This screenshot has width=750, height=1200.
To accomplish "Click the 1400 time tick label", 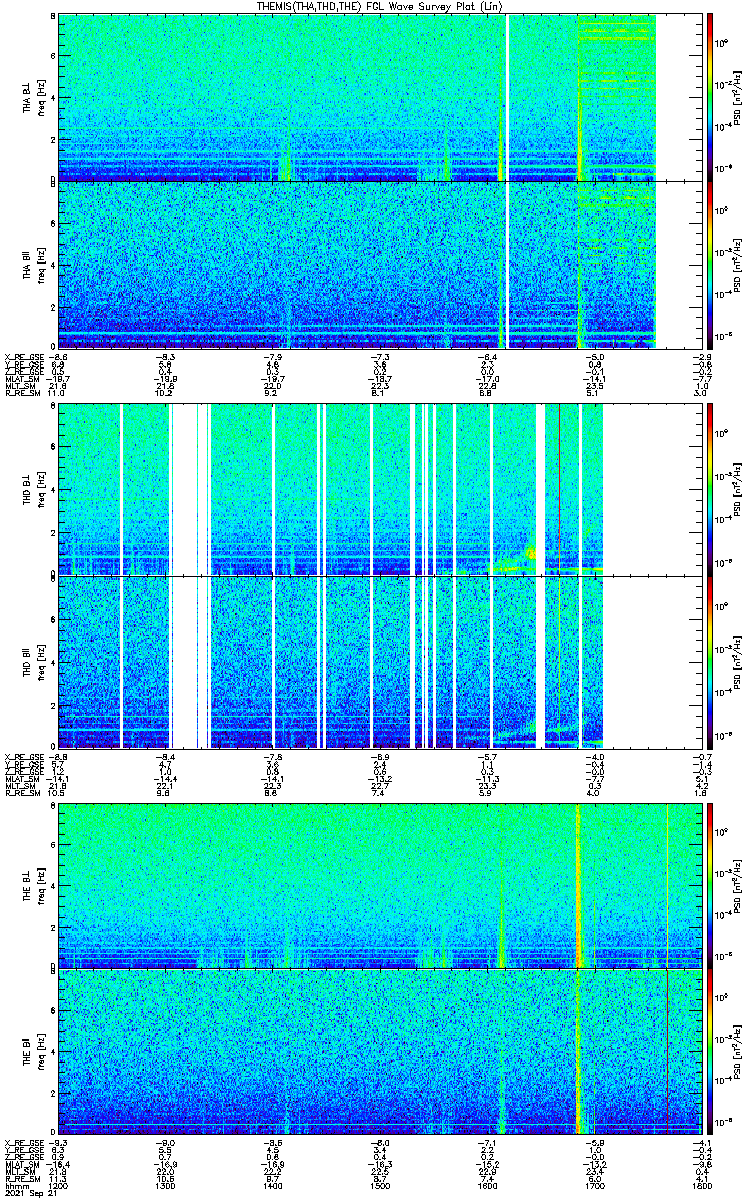I will pyautogui.click(x=272, y=1186).
